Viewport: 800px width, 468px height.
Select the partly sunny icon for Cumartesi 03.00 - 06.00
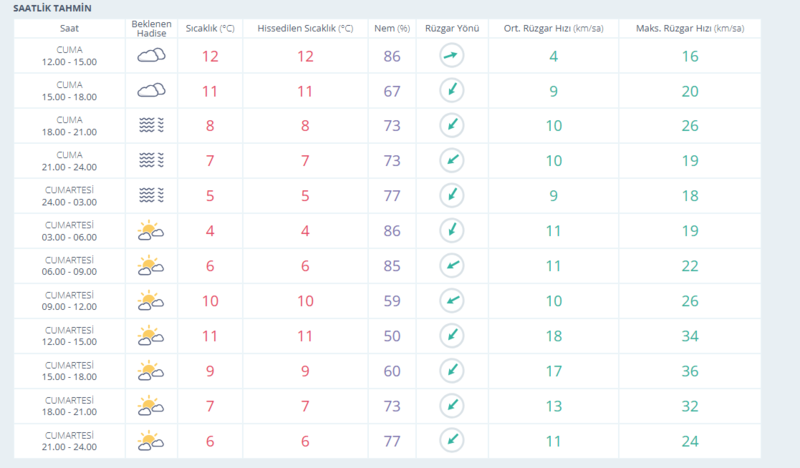pyautogui.click(x=151, y=230)
